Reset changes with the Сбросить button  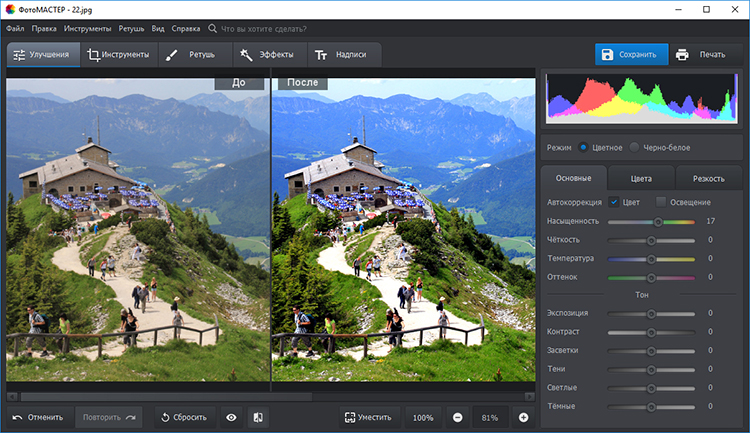(x=183, y=417)
